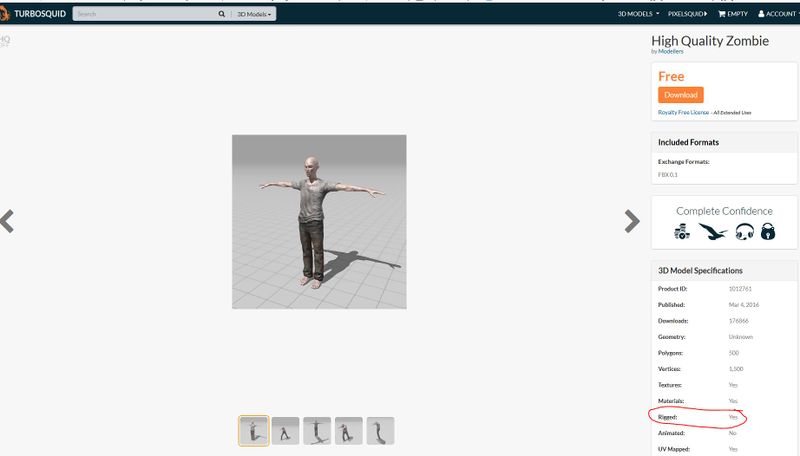Image resolution: width=800 pixels, height=456 pixels.
Task: Open the 3D Models search filter dropdown
Action: tap(254, 14)
